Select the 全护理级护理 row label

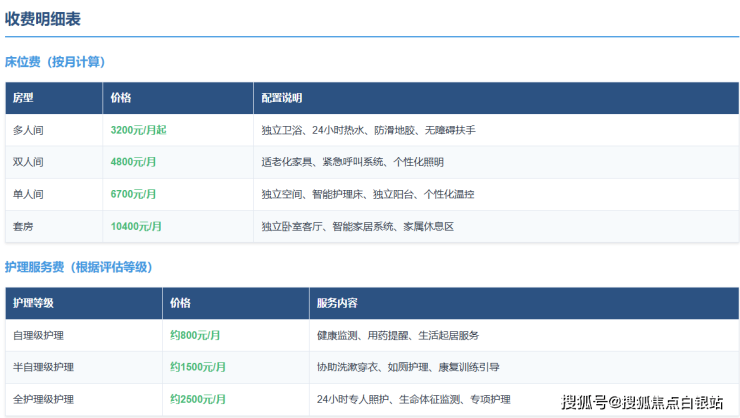(x=43, y=399)
